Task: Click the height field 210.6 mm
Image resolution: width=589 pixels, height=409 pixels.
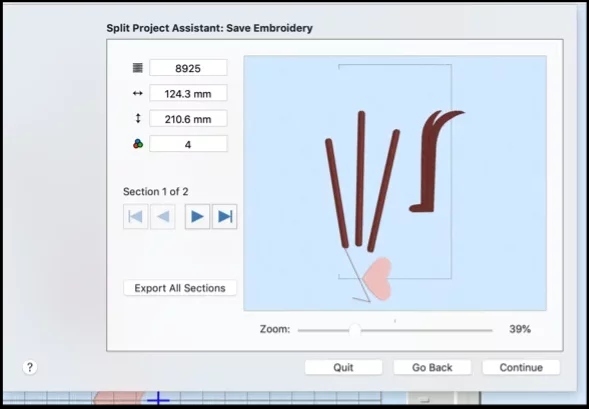Action: tap(188, 119)
